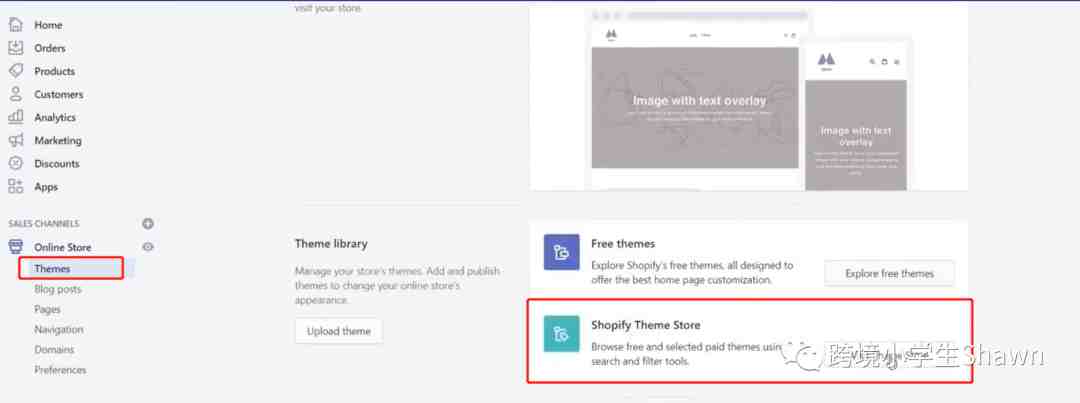Viewport: 1080px width, 403px height.
Task: Click the Marketing megaphone icon
Action: click(16, 140)
